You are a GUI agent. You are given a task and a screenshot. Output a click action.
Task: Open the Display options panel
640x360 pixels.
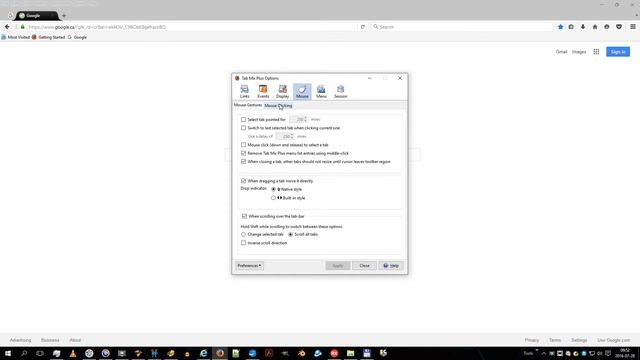pyautogui.click(x=282, y=91)
